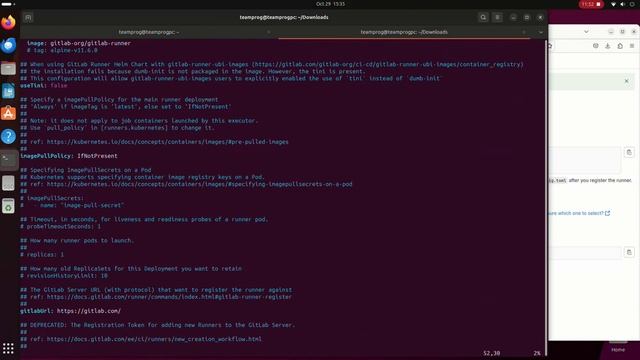Expand the terminal tab list dropdown arrow

(541, 32)
